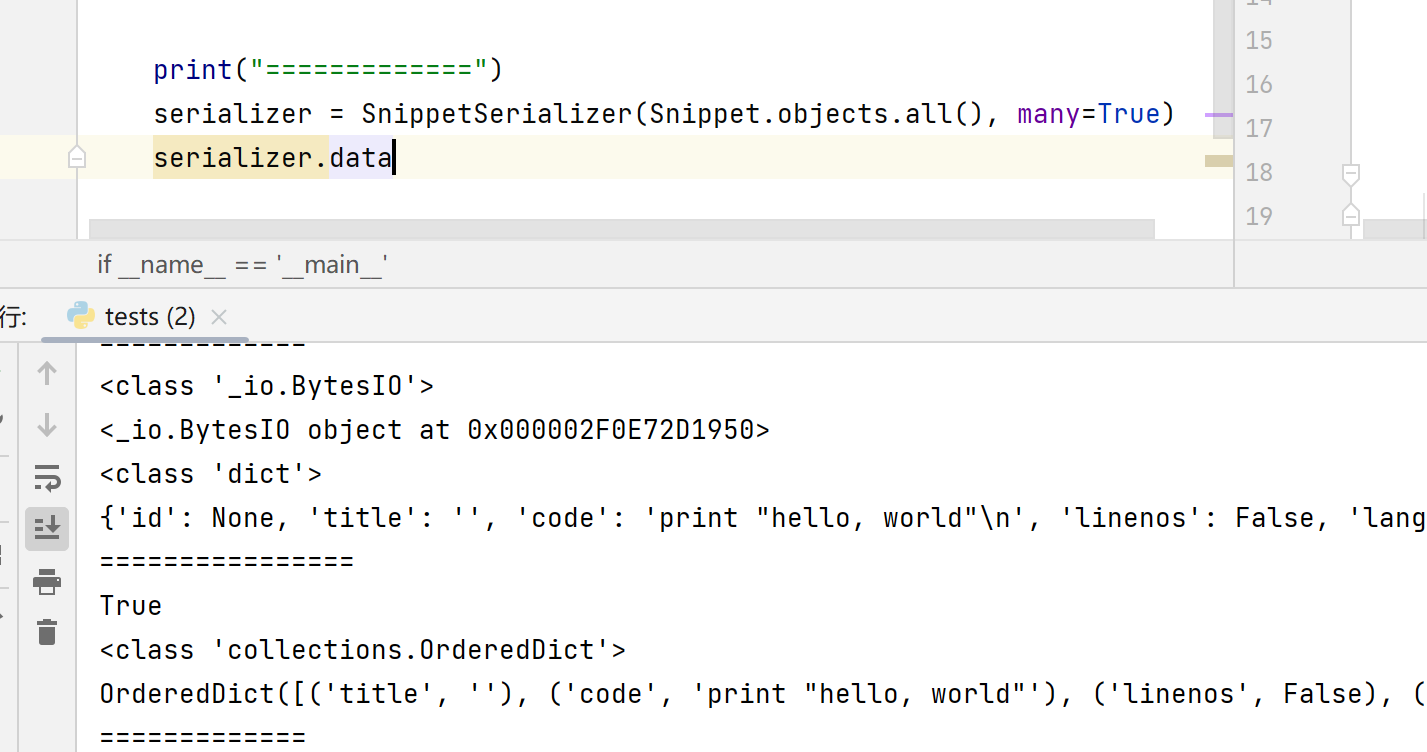Viewport: 1427px width, 752px height.
Task: Collapse the fold marker beside line 19
Action: 1350,215
